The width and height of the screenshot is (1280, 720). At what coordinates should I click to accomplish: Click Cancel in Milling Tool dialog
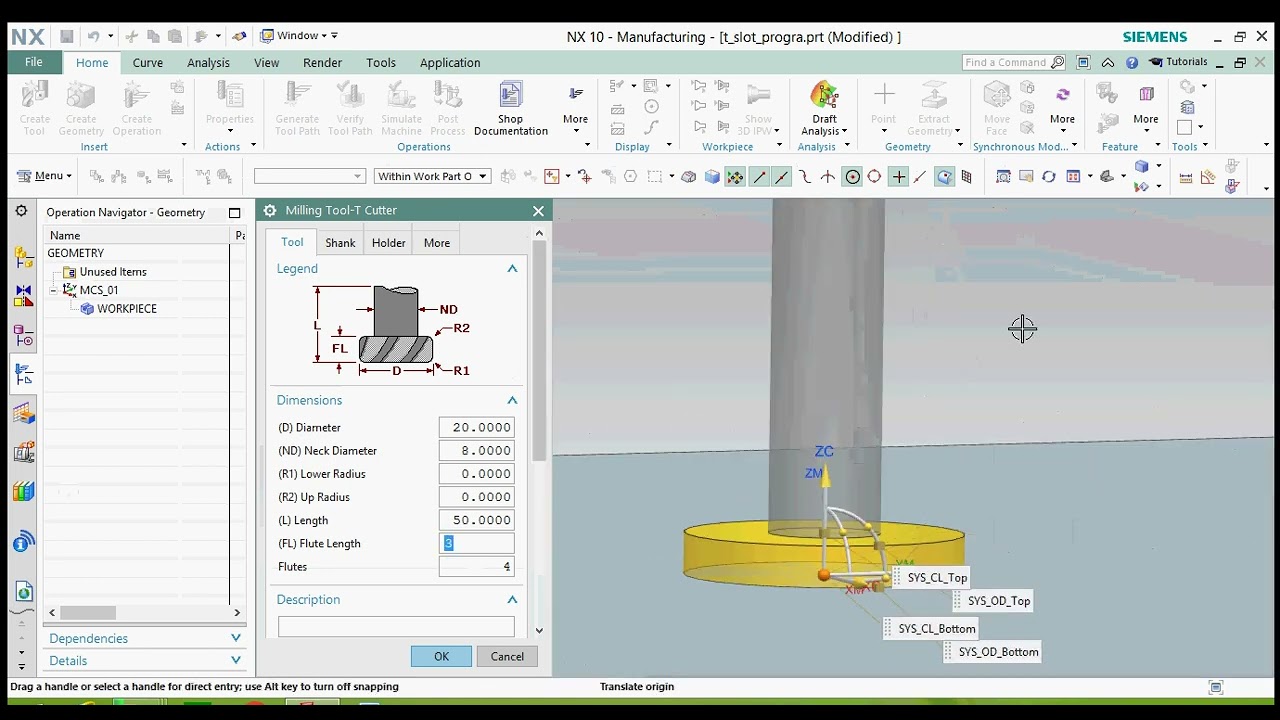click(x=507, y=656)
